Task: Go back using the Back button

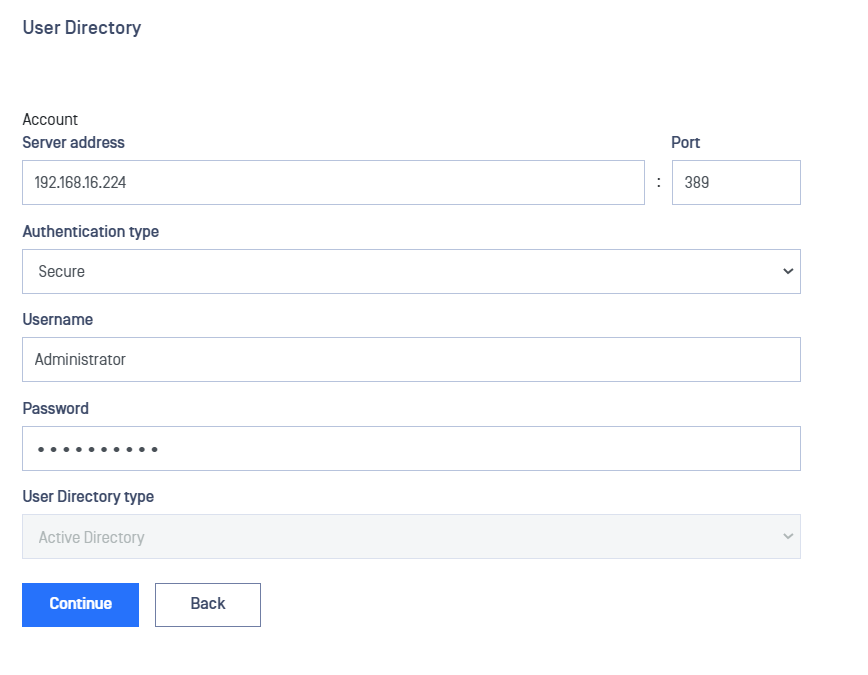Action: pyautogui.click(x=208, y=604)
